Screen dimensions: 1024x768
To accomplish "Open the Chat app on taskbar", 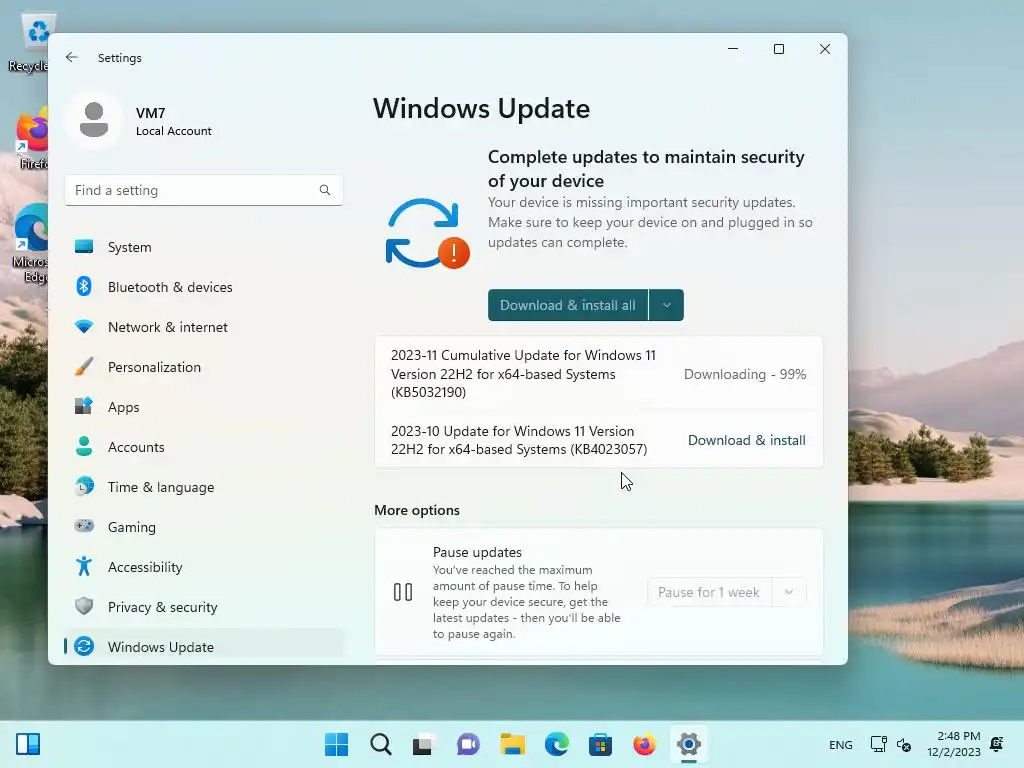I will (x=468, y=744).
